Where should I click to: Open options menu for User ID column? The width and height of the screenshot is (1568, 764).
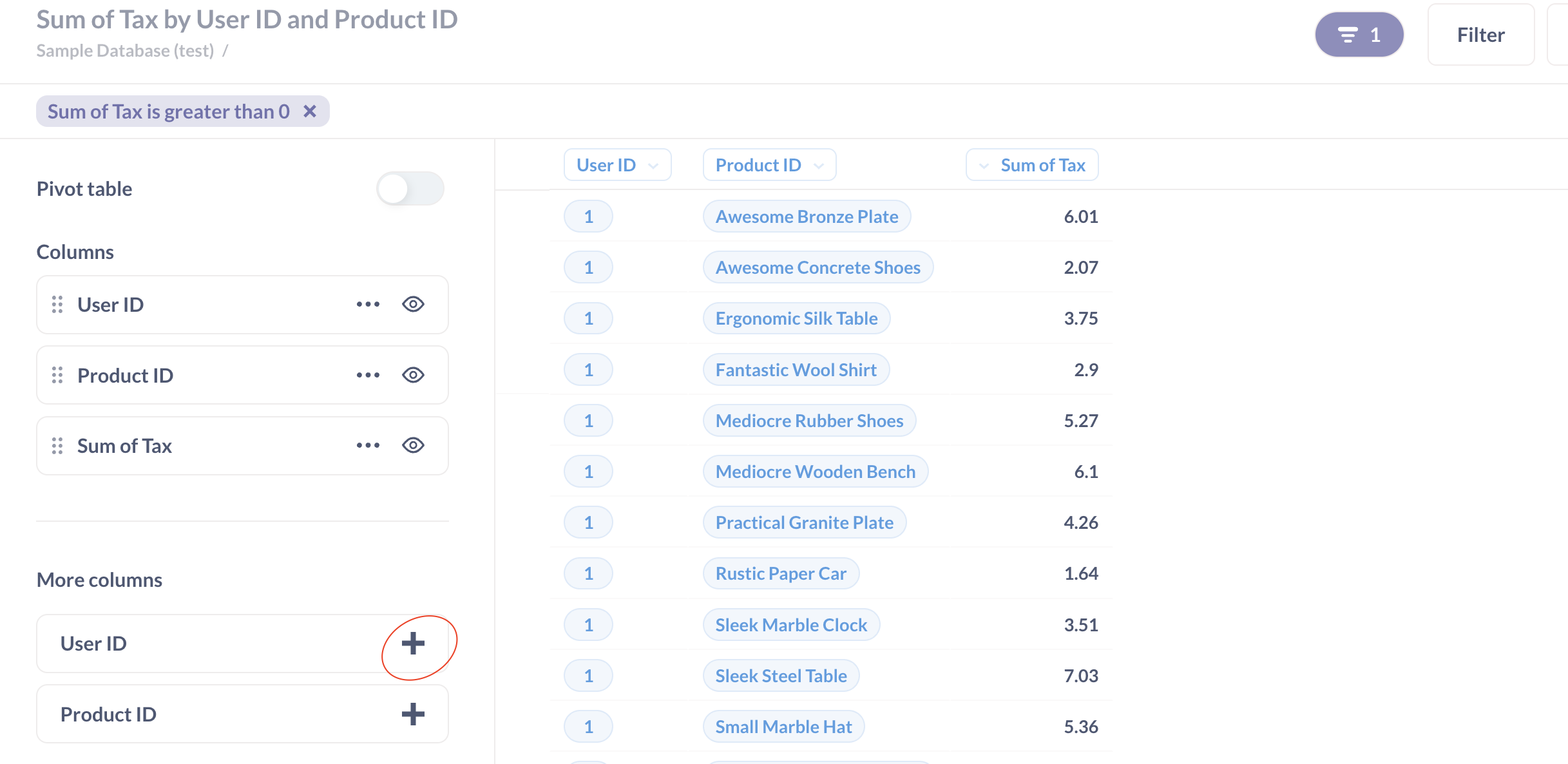[368, 305]
